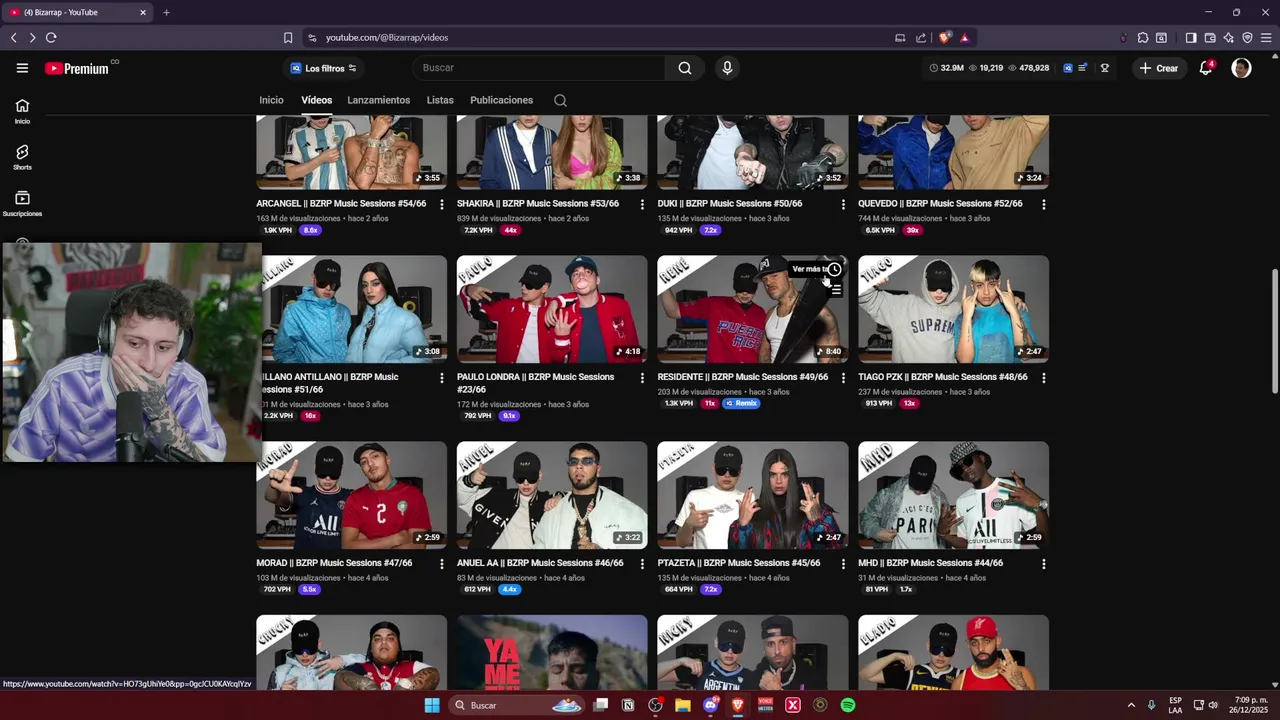Image resolution: width=1280 pixels, height=720 pixels.
Task: Reload the page
Action: pos(51,38)
